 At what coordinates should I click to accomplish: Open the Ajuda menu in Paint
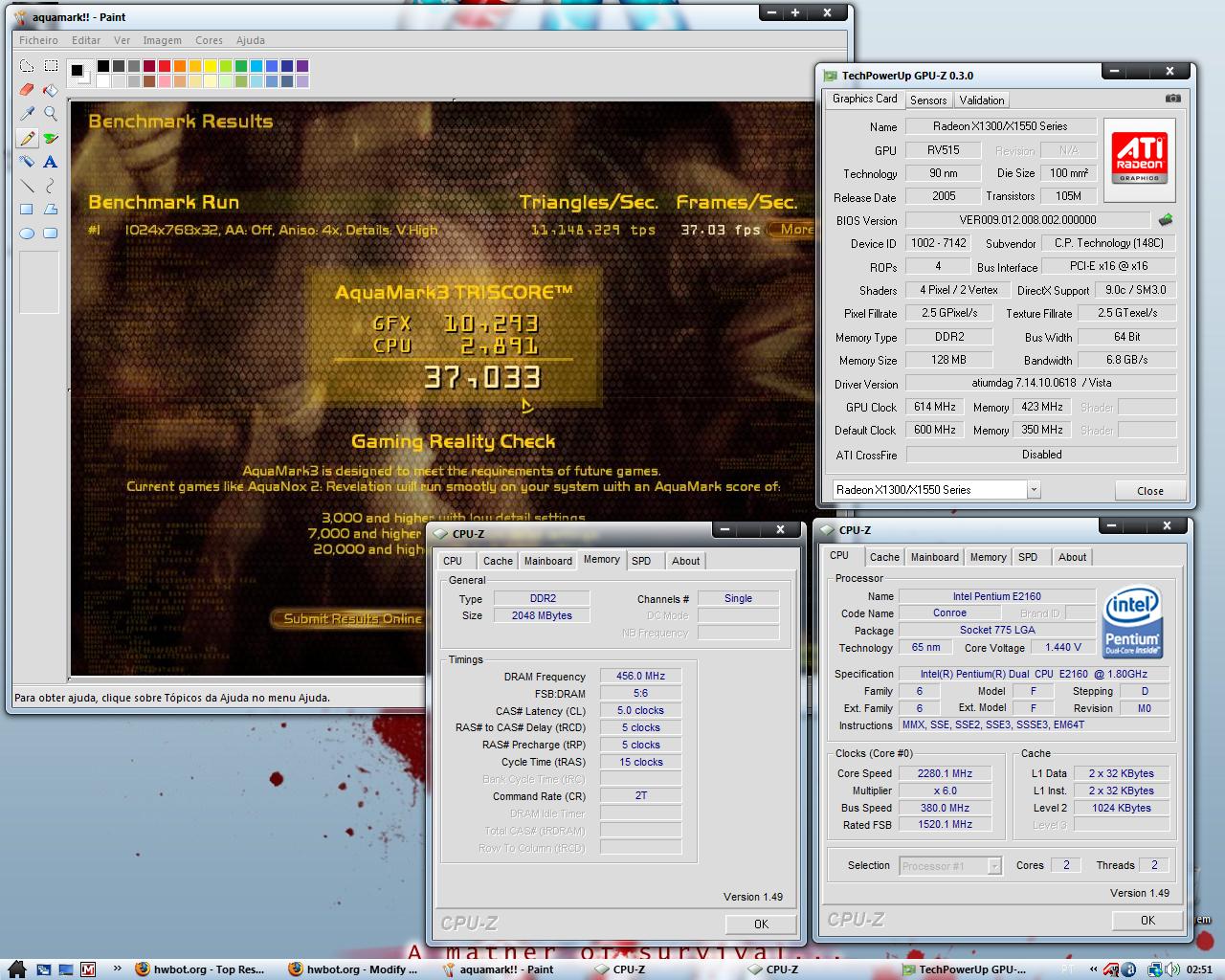click(251, 40)
